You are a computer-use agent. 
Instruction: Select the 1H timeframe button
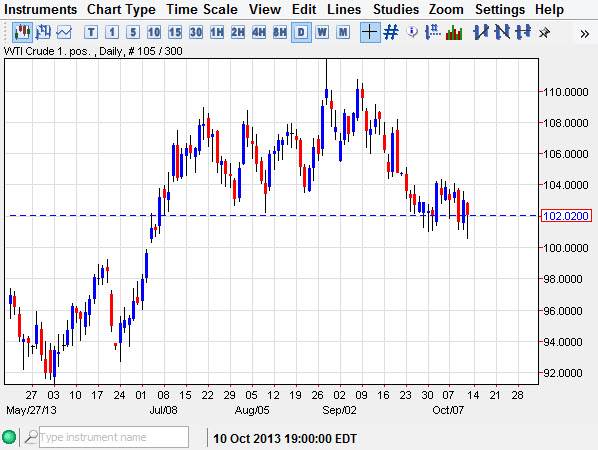pos(217,32)
